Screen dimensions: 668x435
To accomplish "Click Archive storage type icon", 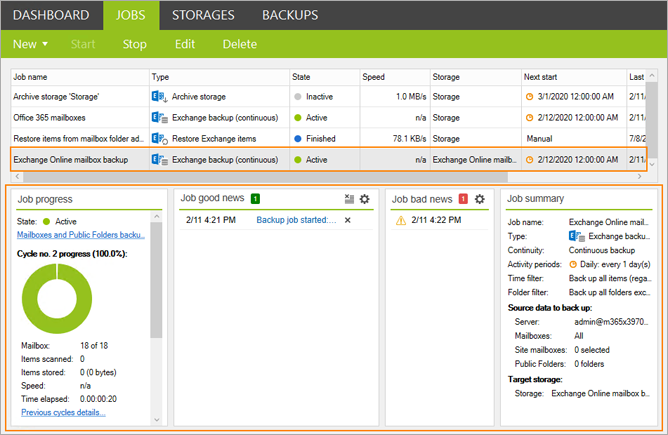I will pyautogui.click(x=159, y=97).
